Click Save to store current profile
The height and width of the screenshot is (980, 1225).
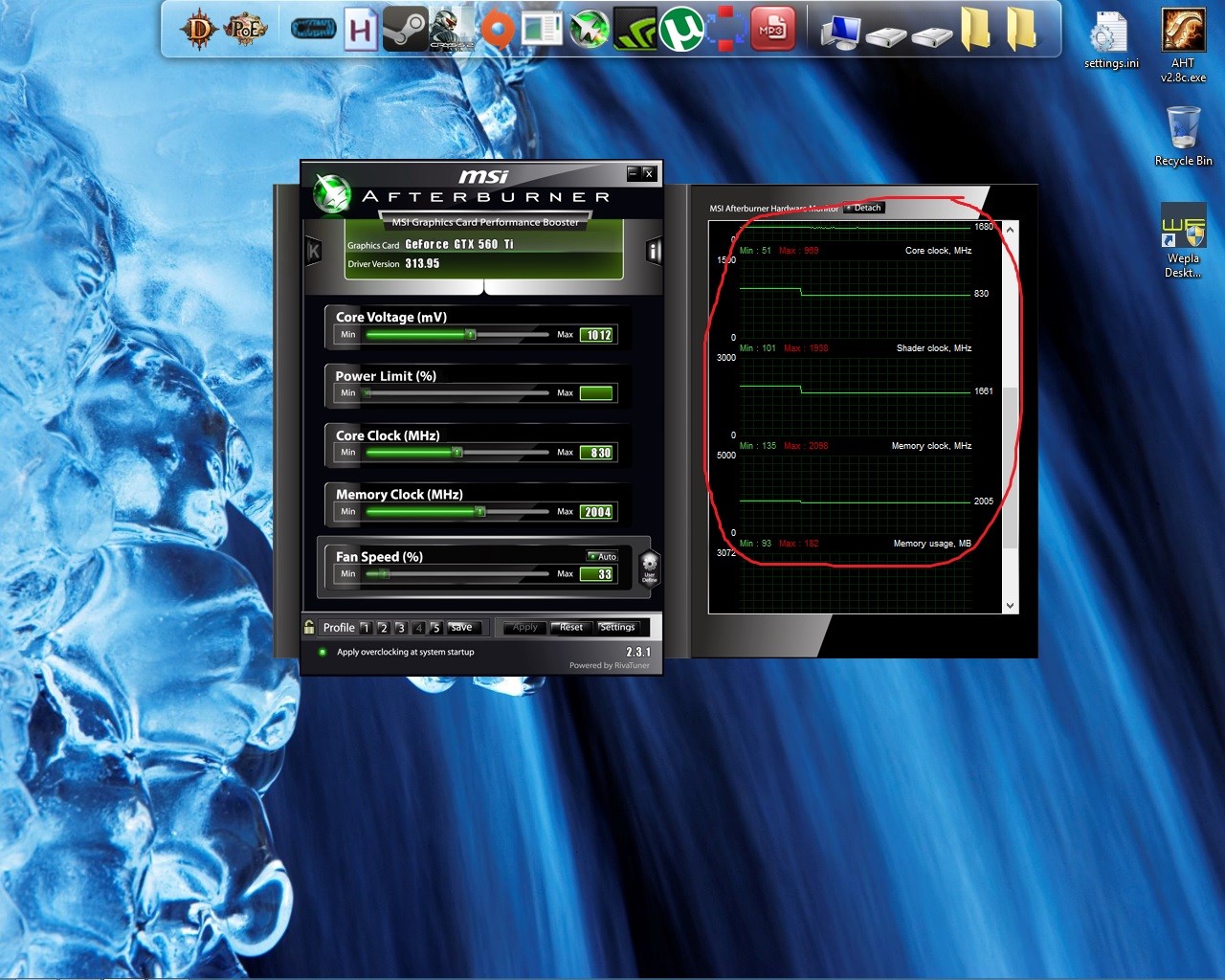pyautogui.click(x=459, y=627)
